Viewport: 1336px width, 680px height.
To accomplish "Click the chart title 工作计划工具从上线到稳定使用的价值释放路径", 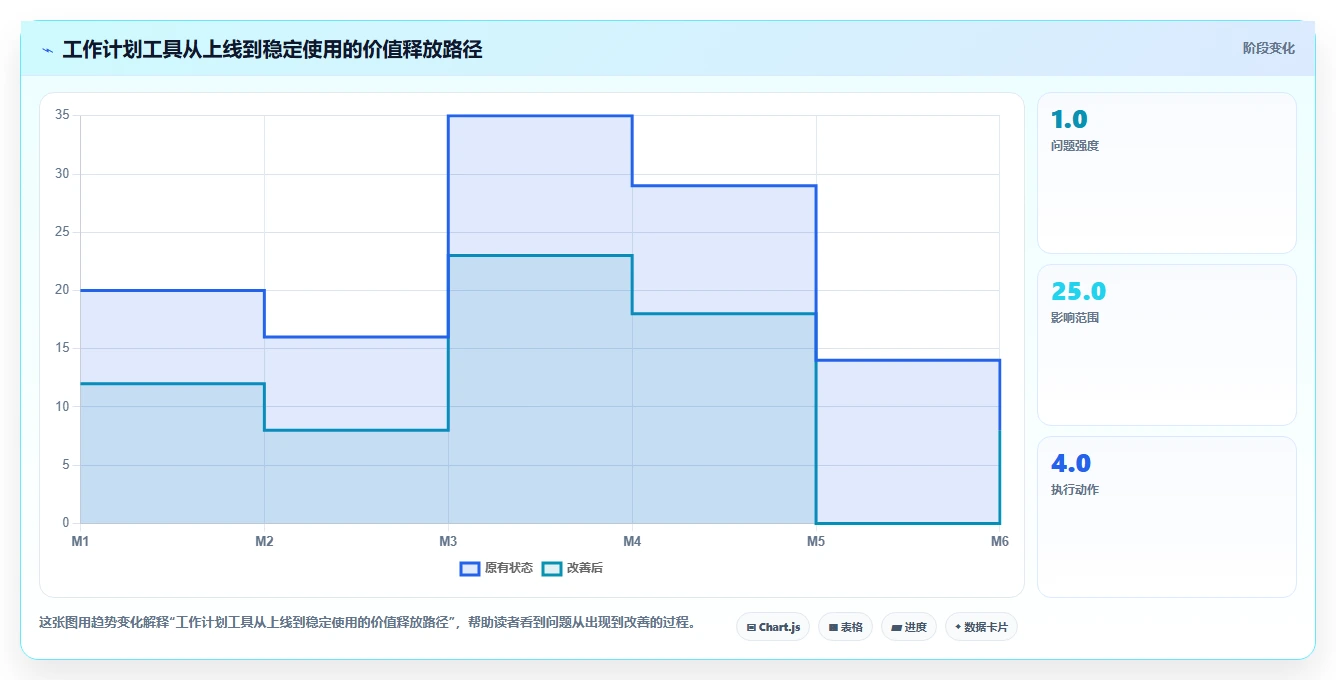I will [x=272, y=49].
